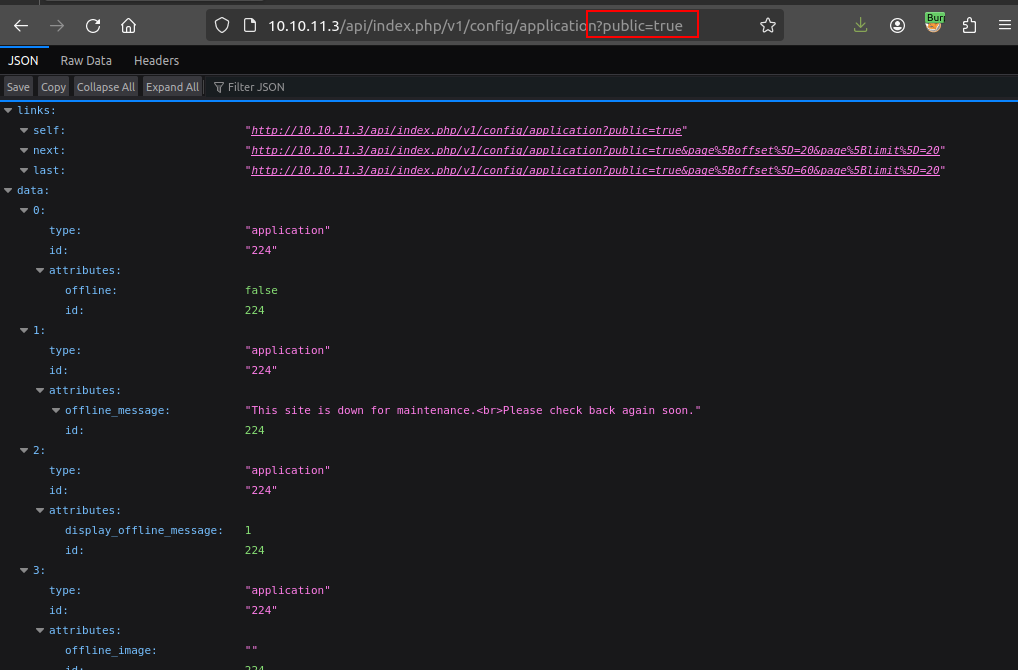The height and width of the screenshot is (670, 1018).
Task: Open the Downloads arrow icon
Action: point(861,26)
